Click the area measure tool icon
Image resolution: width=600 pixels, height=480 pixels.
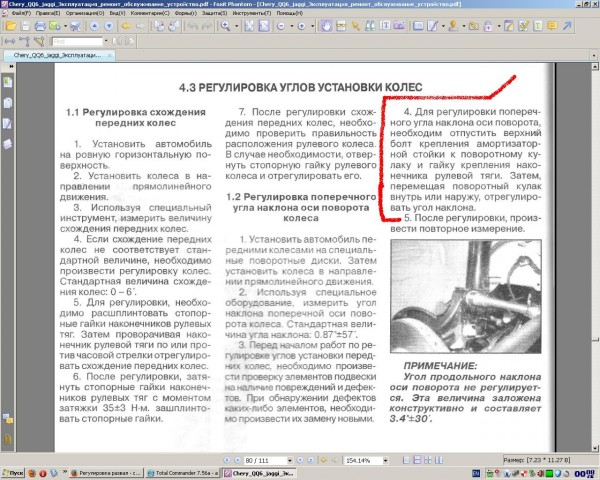(x=39, y=41)
